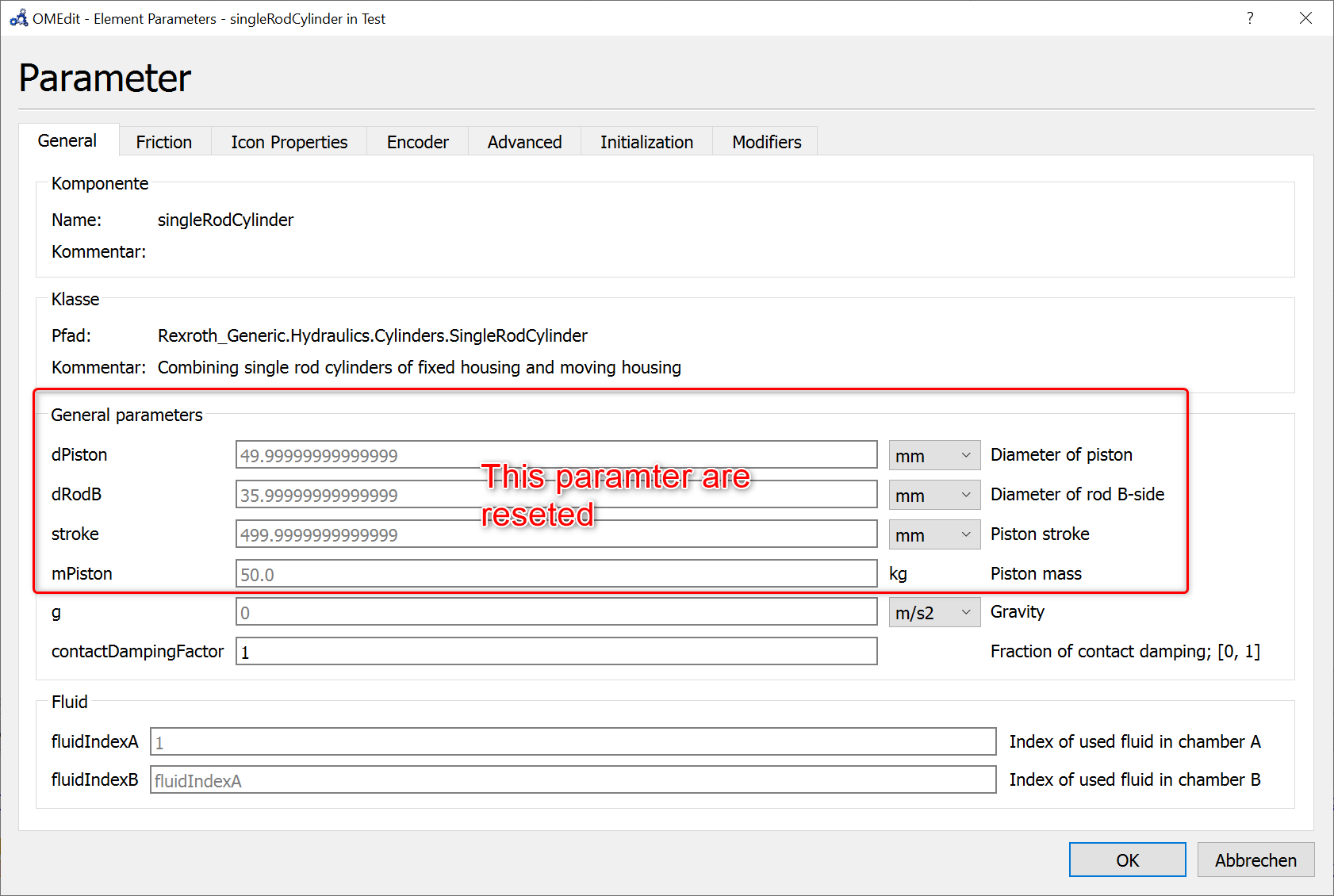This screenshot has height=896, width=1334.
Task: Click the 'Komponente' group title
Action: point(100,183)
